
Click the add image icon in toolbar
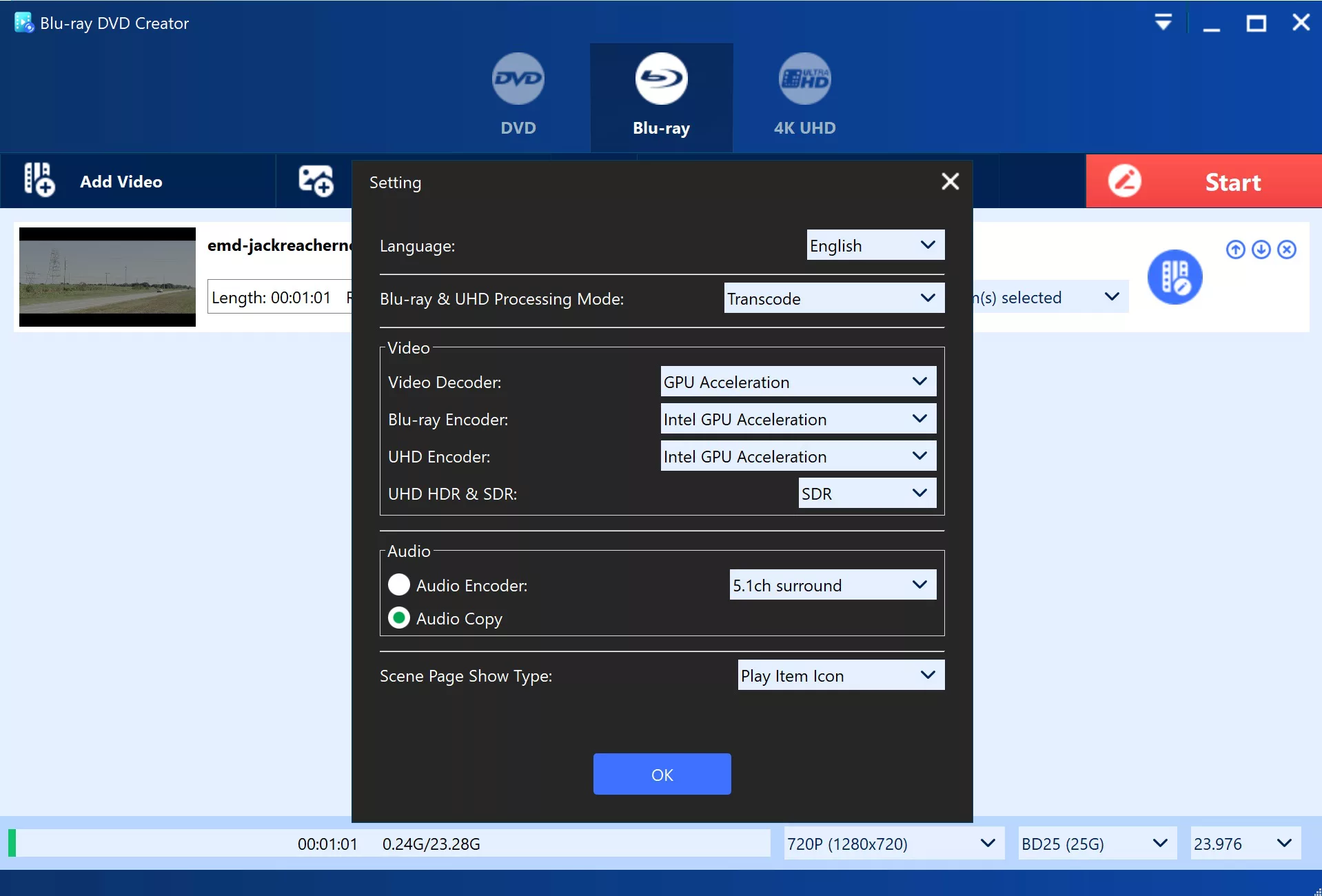316,181
